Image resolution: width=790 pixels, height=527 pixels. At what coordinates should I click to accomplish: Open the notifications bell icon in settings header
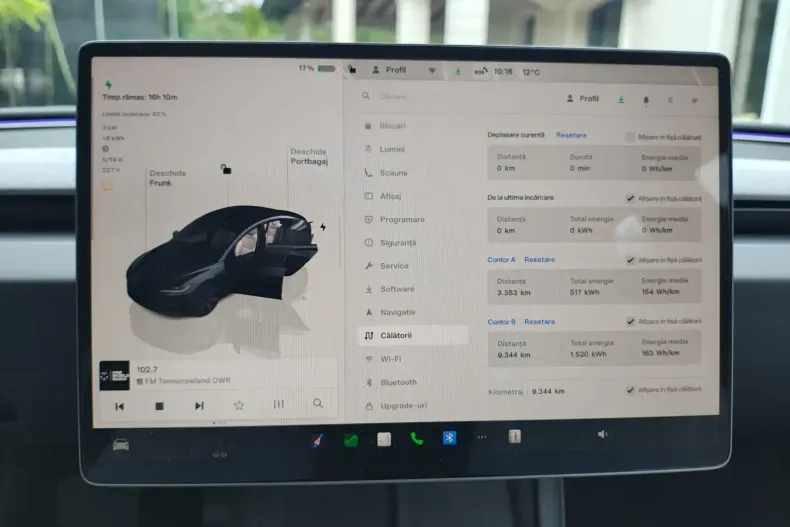pos(646,100)
